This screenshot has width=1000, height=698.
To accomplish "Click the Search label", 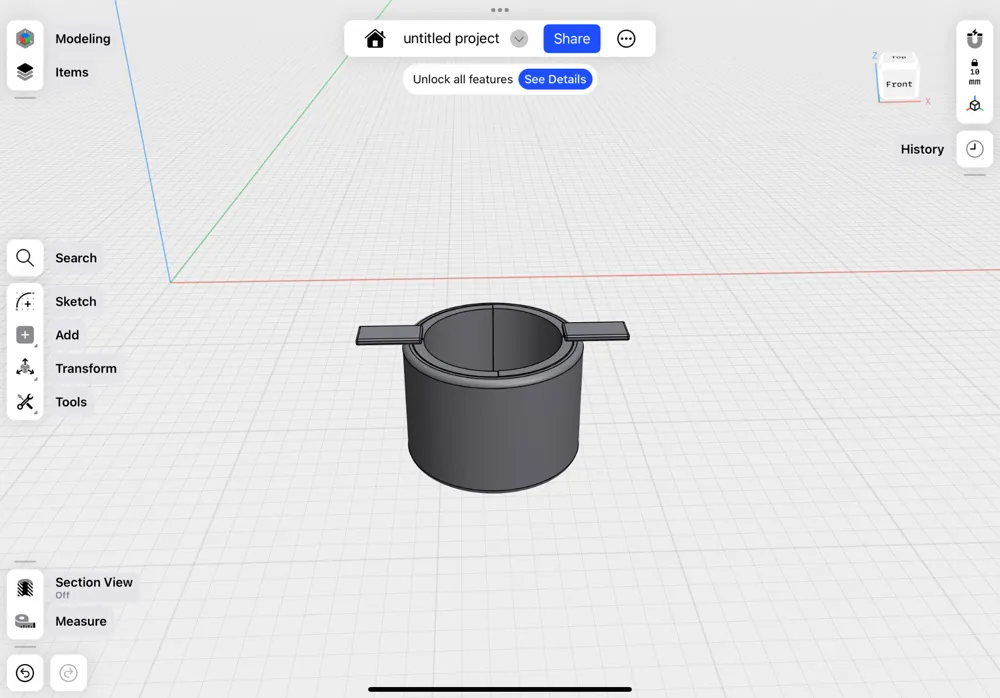I will (x=76, y=258).
